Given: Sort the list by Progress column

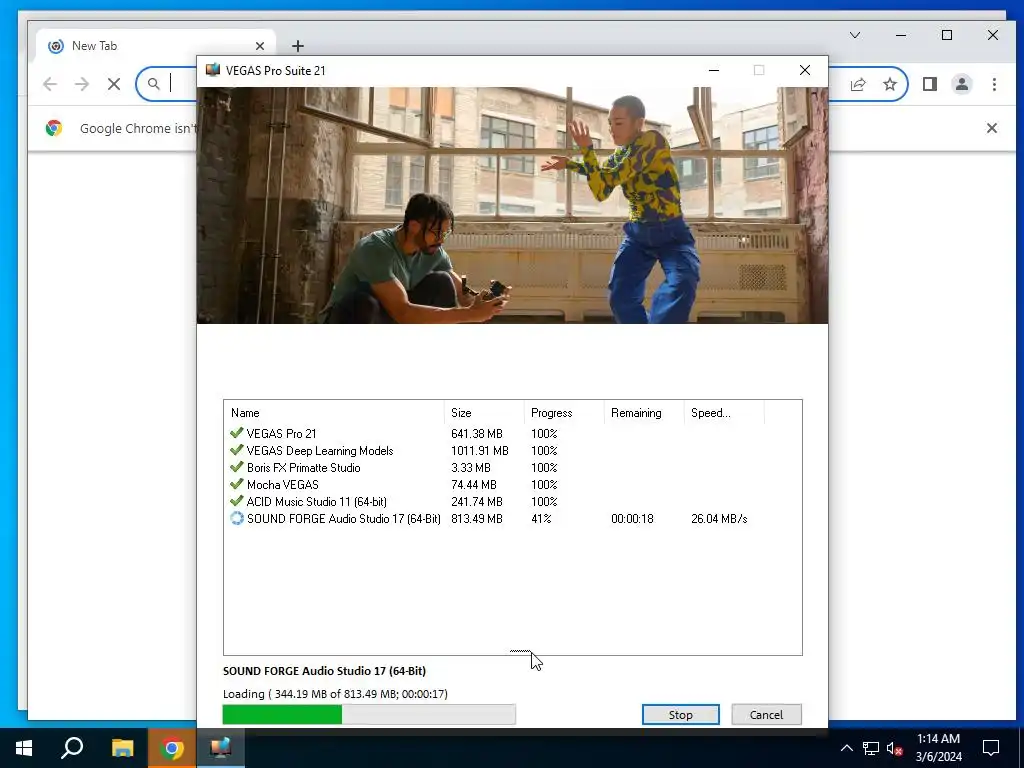Looking at the screenshot, I should [564, 413].
